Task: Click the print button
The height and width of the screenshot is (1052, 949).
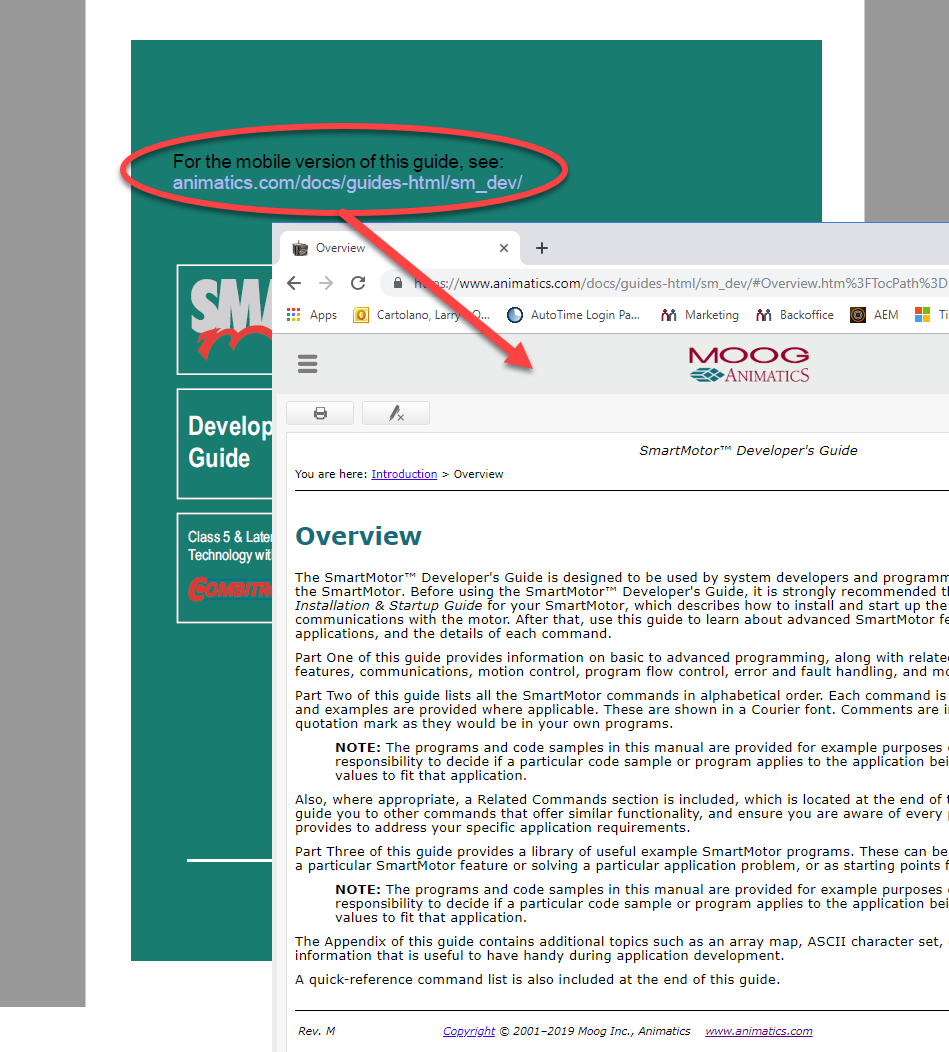Action: 320,413
